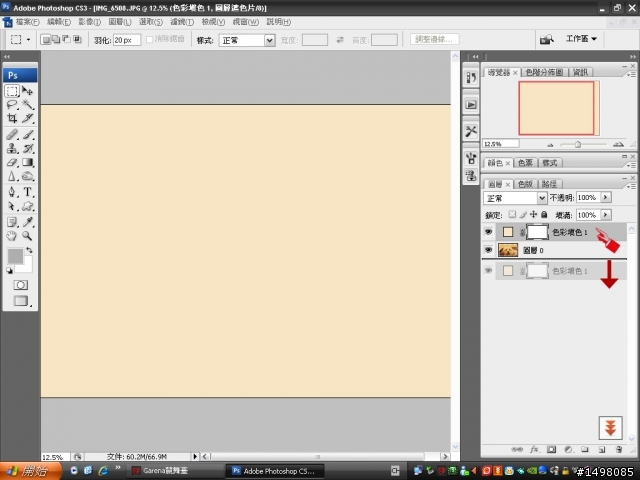Select the Hand tool
The width and height of the screenshot is (640, 480).
click(12, 236)
